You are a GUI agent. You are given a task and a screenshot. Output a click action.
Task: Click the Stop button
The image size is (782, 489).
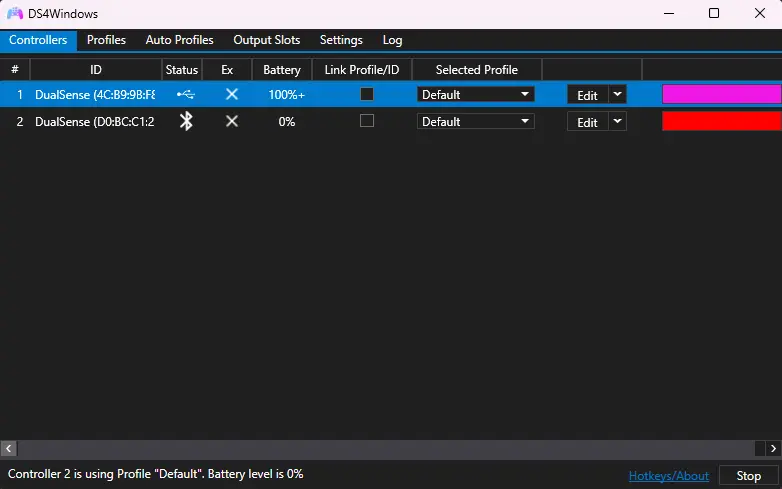pos(749,476)
